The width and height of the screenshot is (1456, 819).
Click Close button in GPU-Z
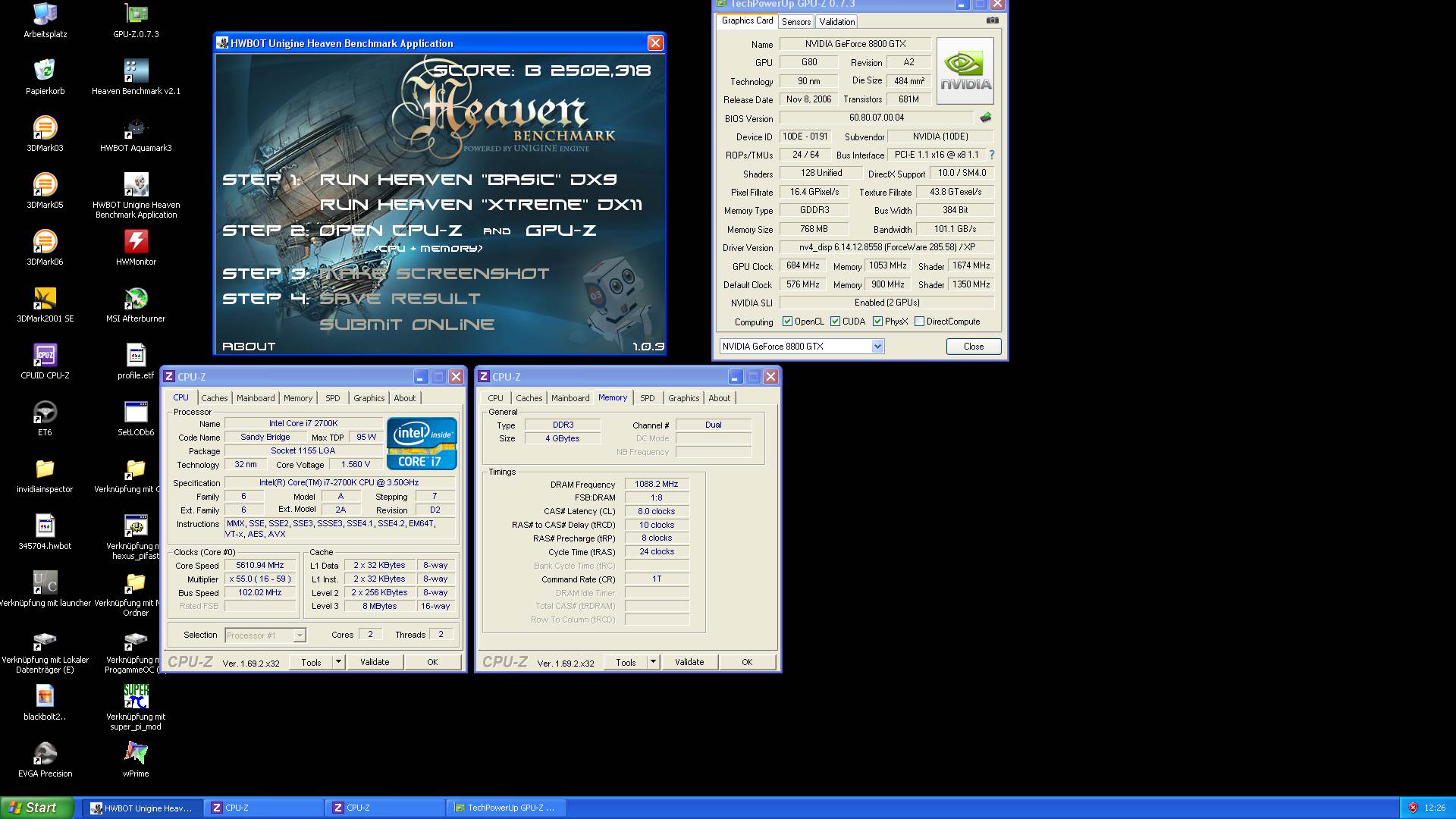coord(974,347)
